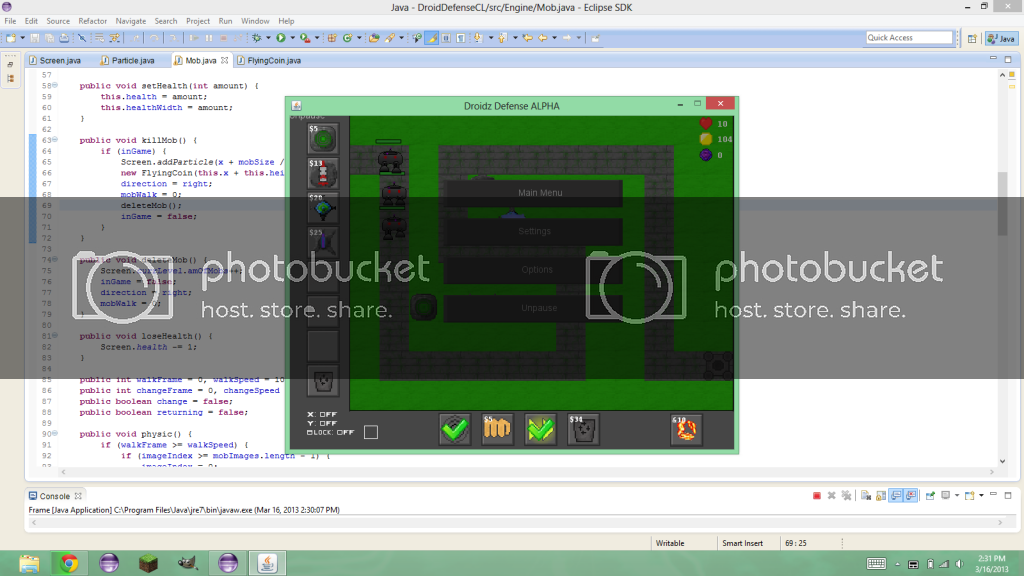This screenshot has height=576, width=1024.
Task: Click the Settings button in game
Action: pos(533,231)
